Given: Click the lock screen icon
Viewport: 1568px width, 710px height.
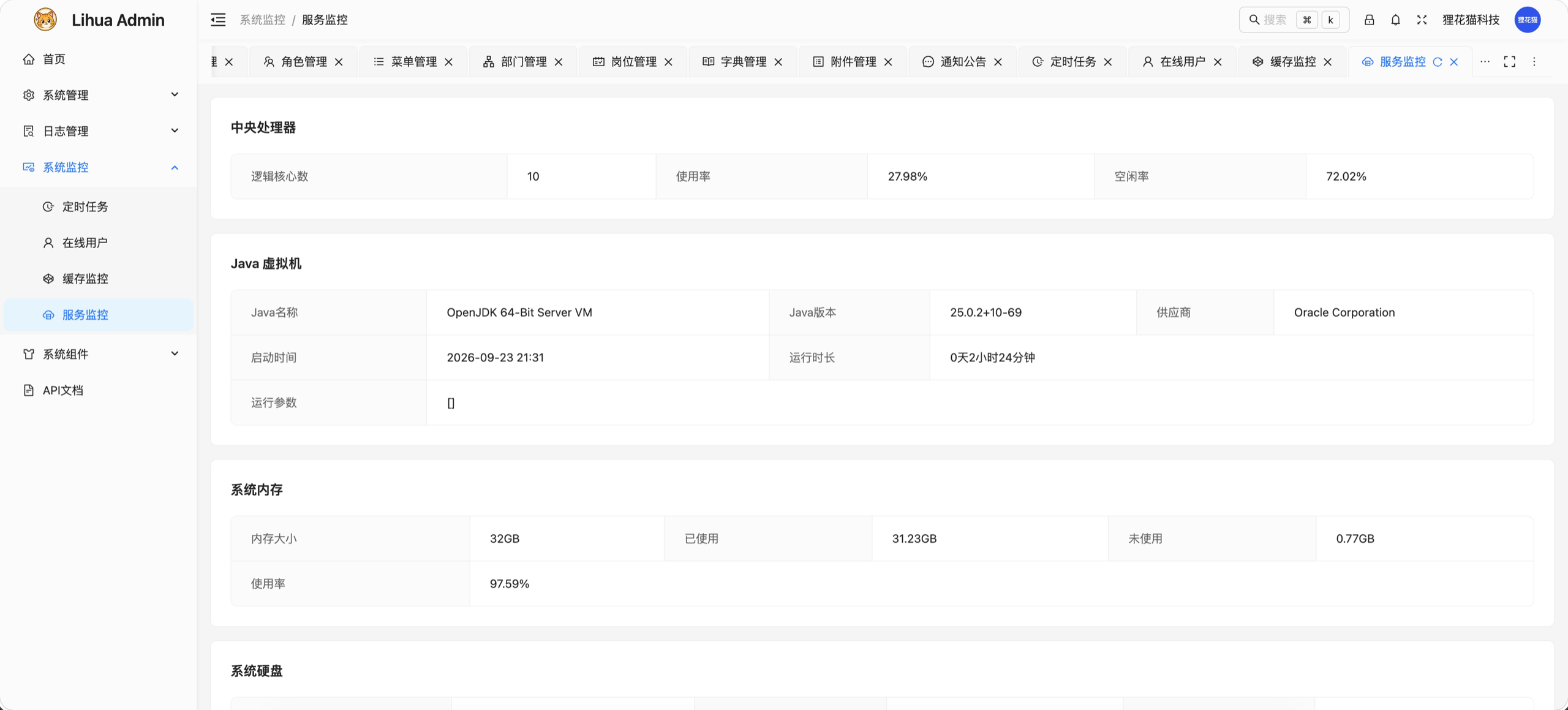Looking at the screenshot, I should (1369, 20).
